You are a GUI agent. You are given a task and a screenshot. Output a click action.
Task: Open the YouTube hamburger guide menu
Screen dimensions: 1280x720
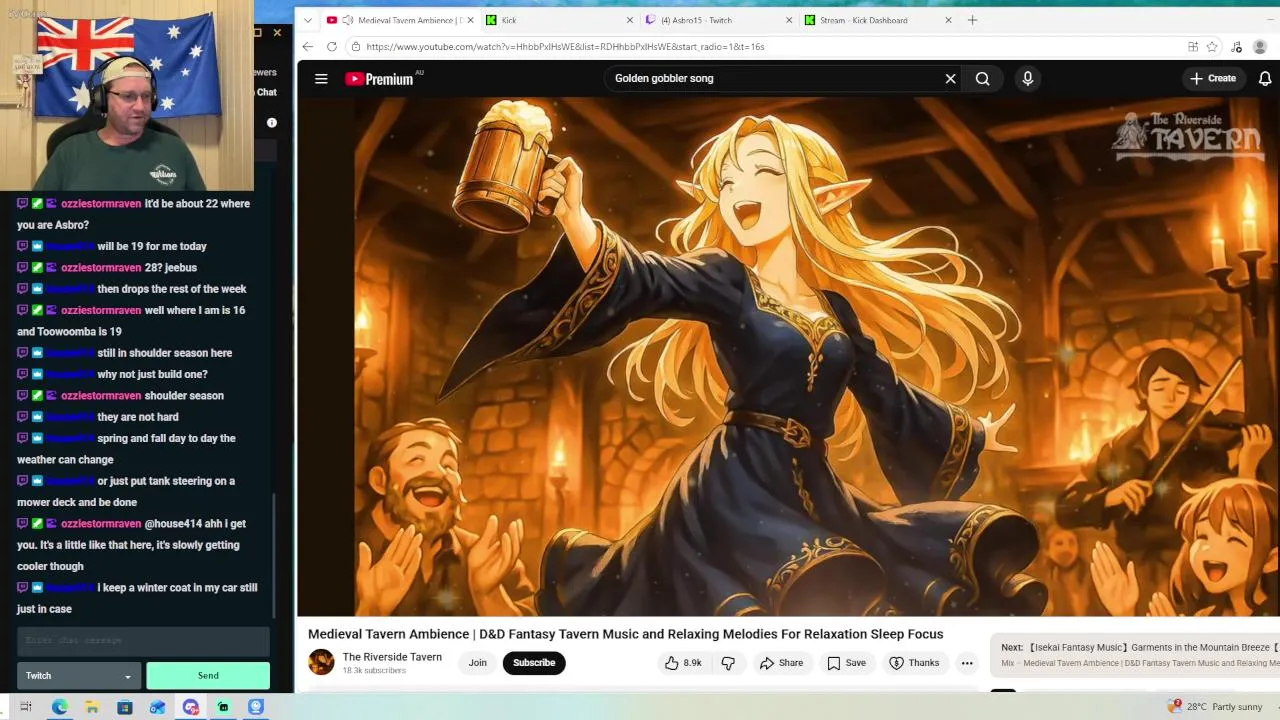[321, 78]
